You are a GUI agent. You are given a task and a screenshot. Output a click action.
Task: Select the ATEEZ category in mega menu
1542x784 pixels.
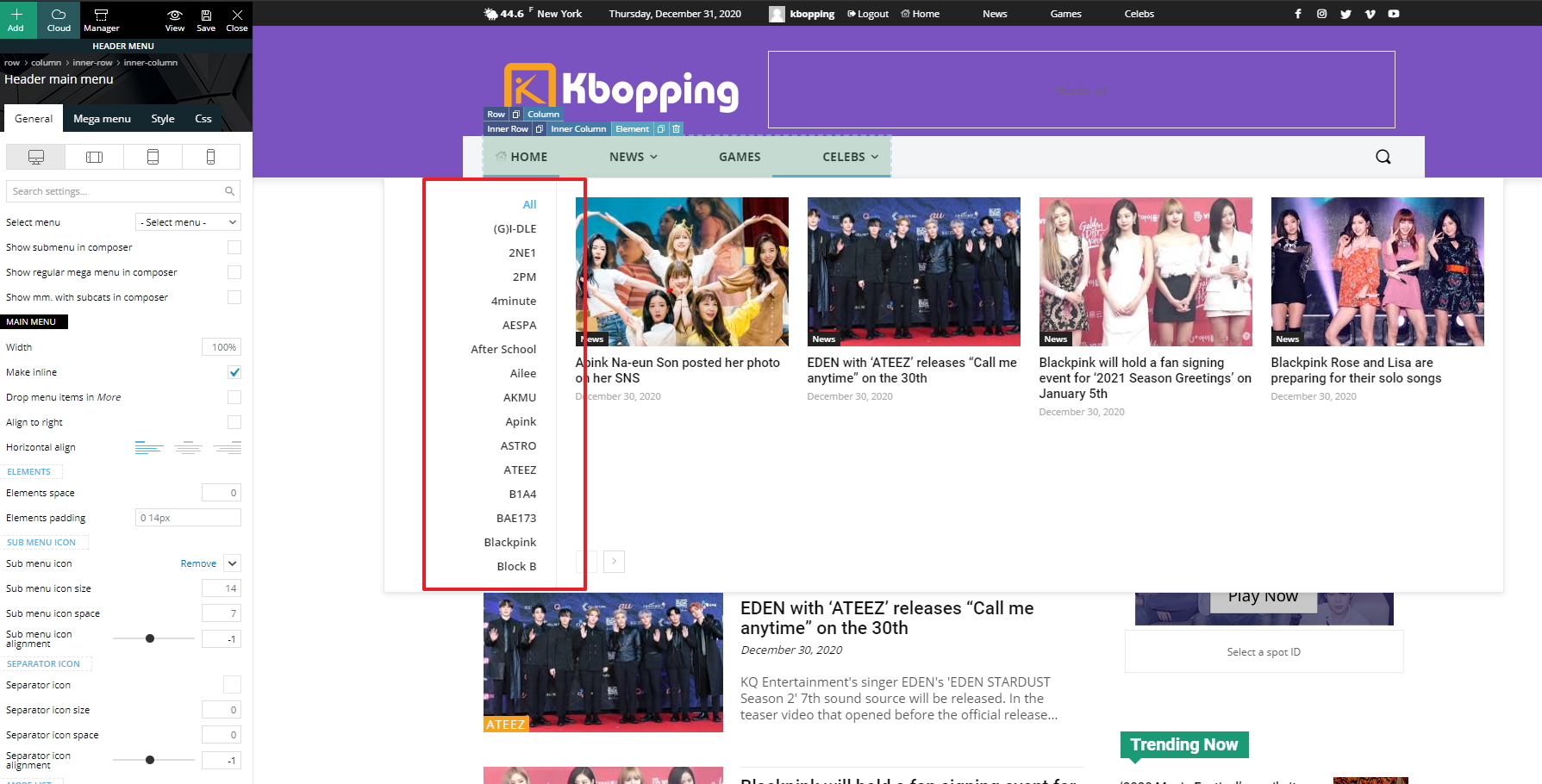(x=520, y=470)
